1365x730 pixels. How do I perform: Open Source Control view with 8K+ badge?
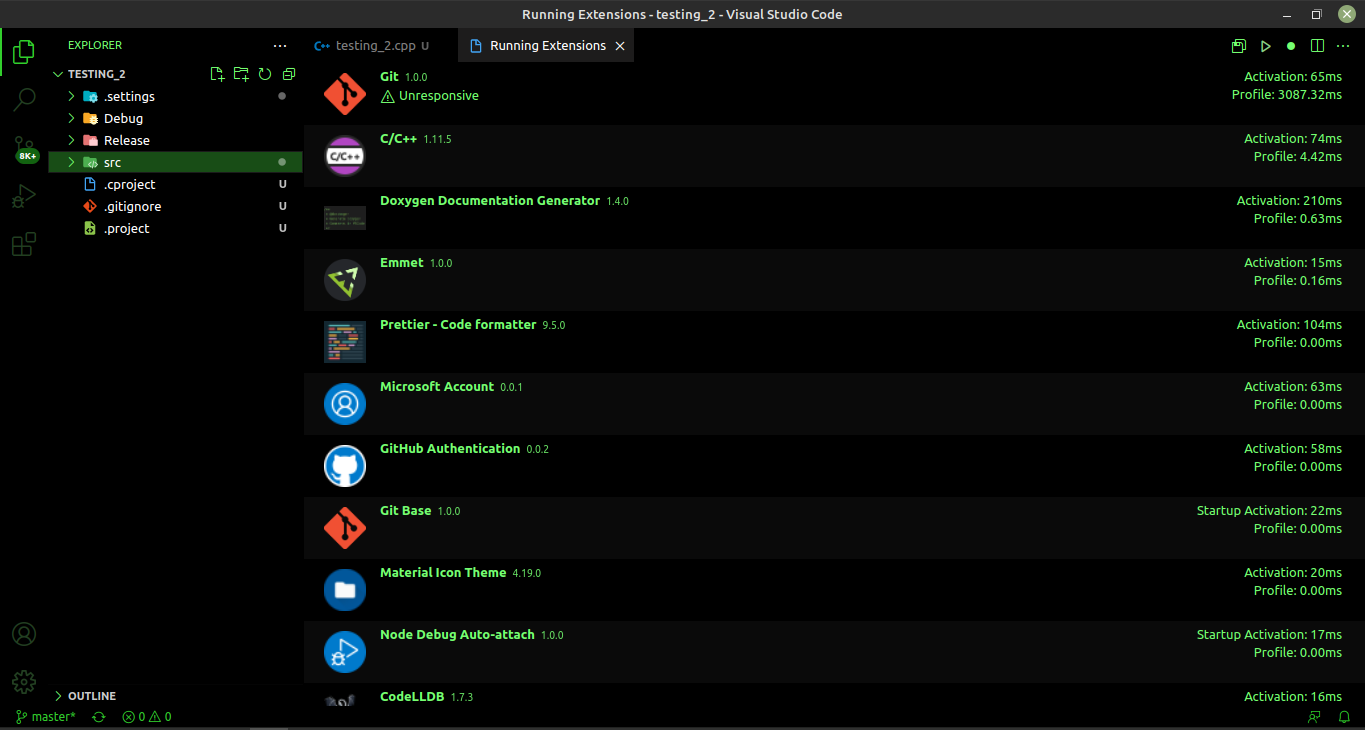pos(24,150)
